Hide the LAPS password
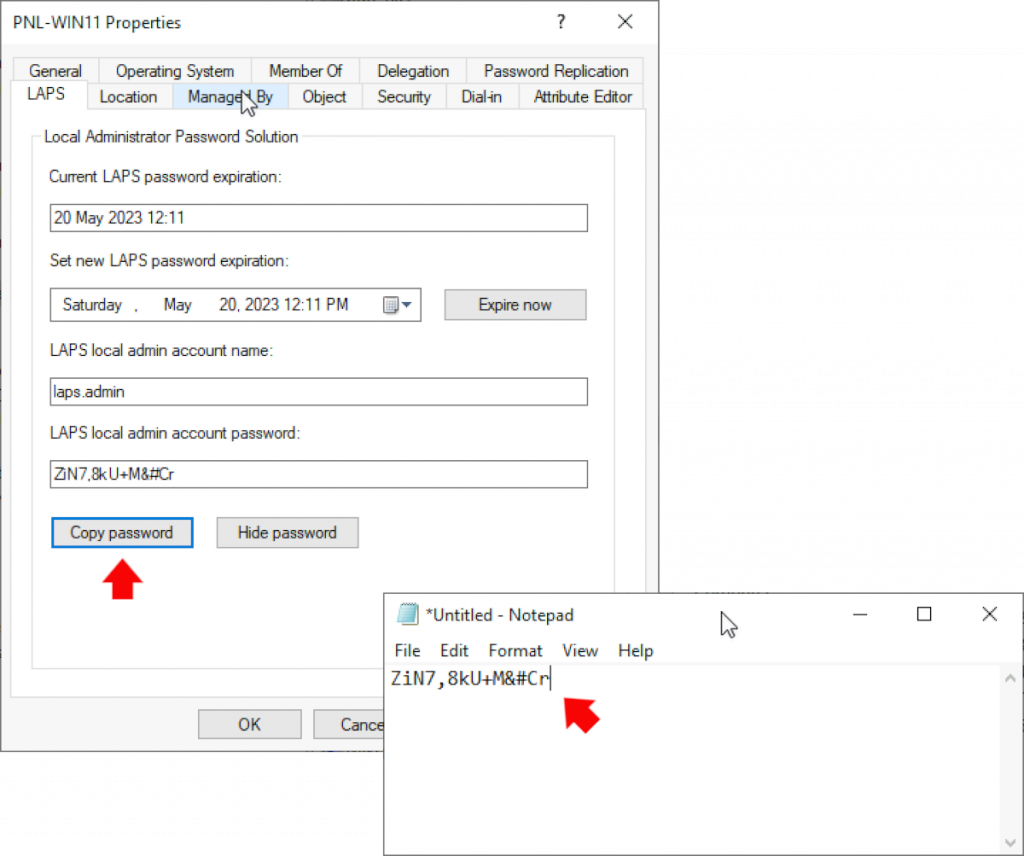Screen dimensions: 1024x856 pos(287,533)
